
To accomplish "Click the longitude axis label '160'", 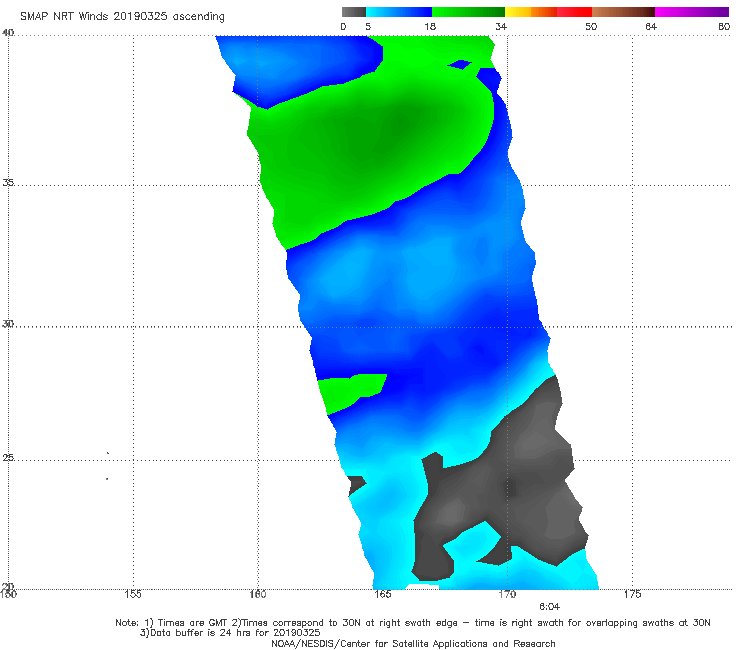I will click(258, 594).
